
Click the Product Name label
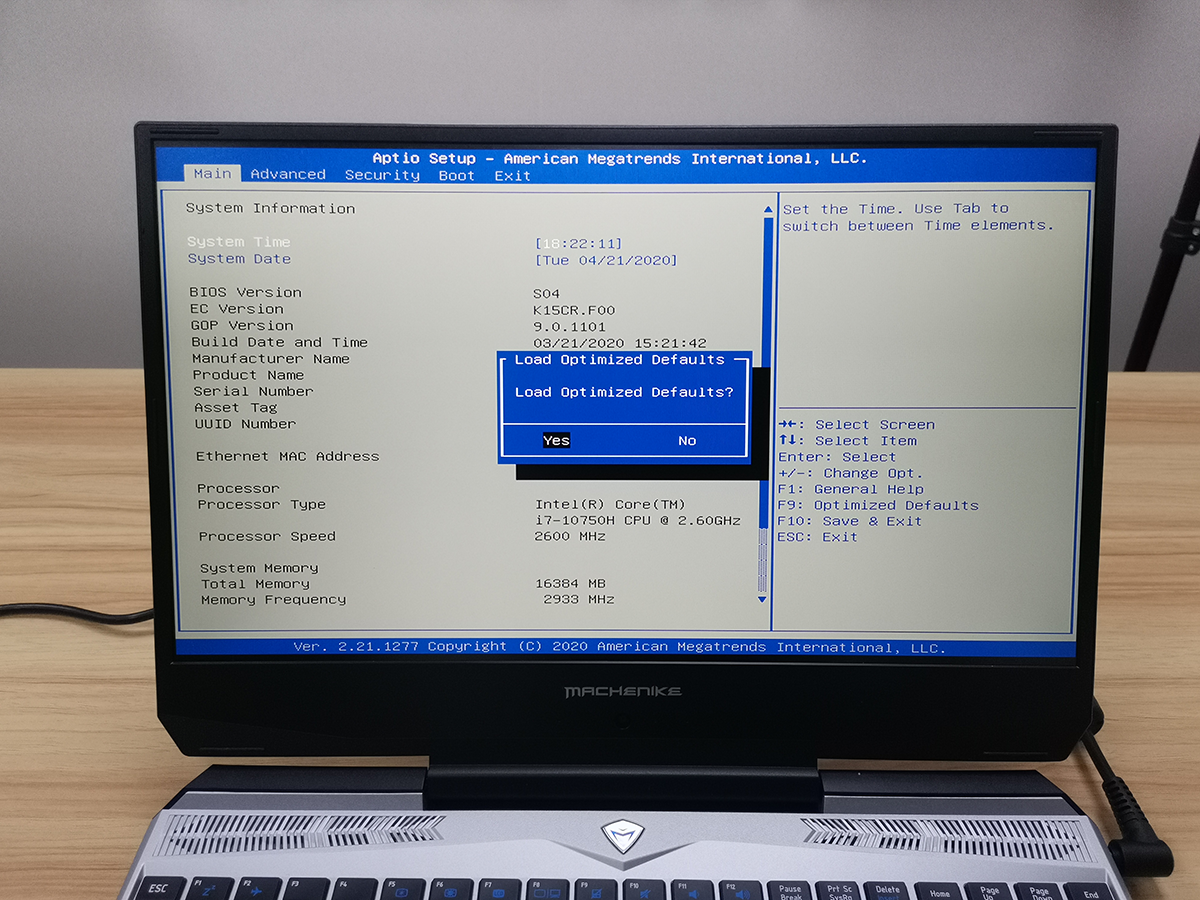coord(248,375)
